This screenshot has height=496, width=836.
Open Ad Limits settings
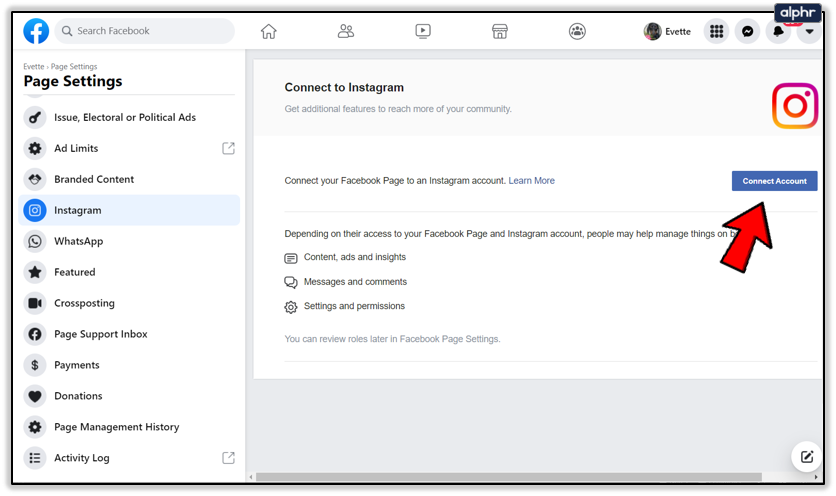click(x=129, y=148)
